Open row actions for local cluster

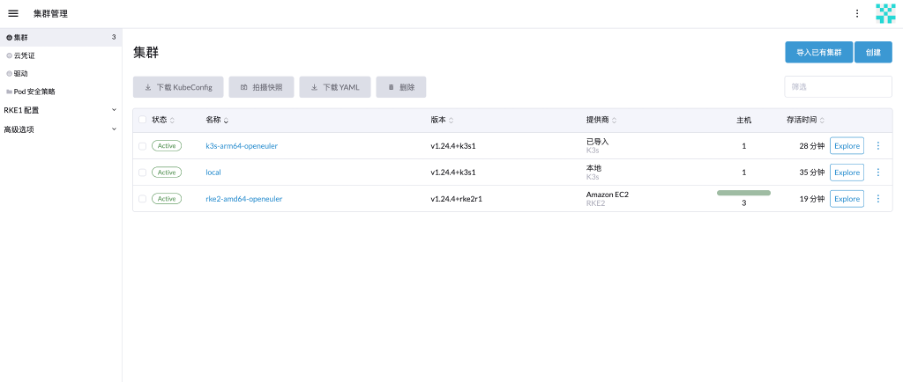[x=878, y=172]
